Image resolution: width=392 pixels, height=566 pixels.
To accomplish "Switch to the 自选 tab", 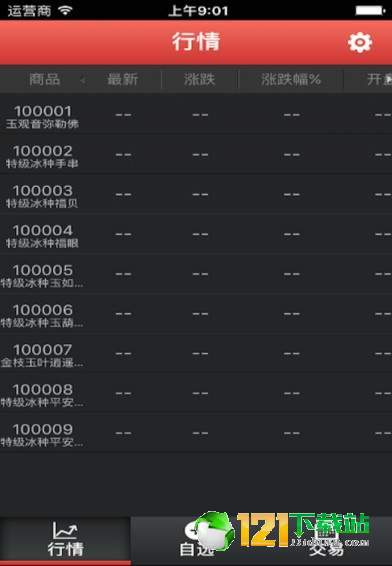I will [196, 540].
